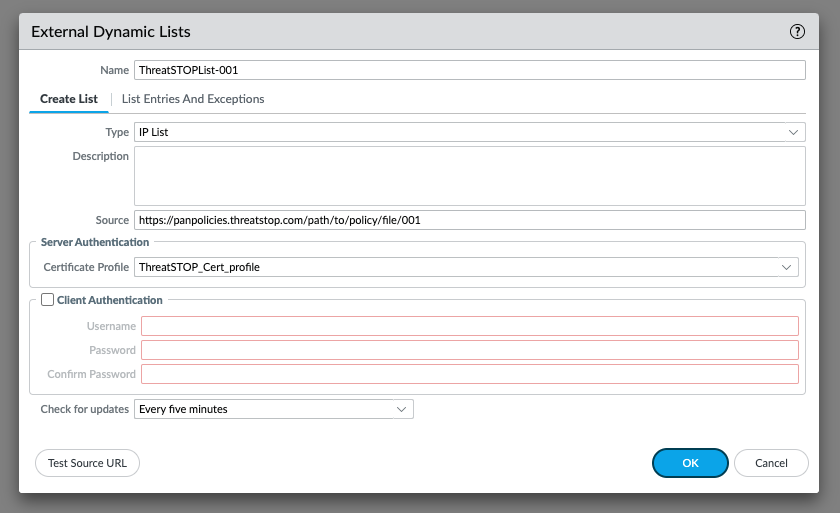Click the Username input field
Screen dimensions: 840x513
point(470,326)
